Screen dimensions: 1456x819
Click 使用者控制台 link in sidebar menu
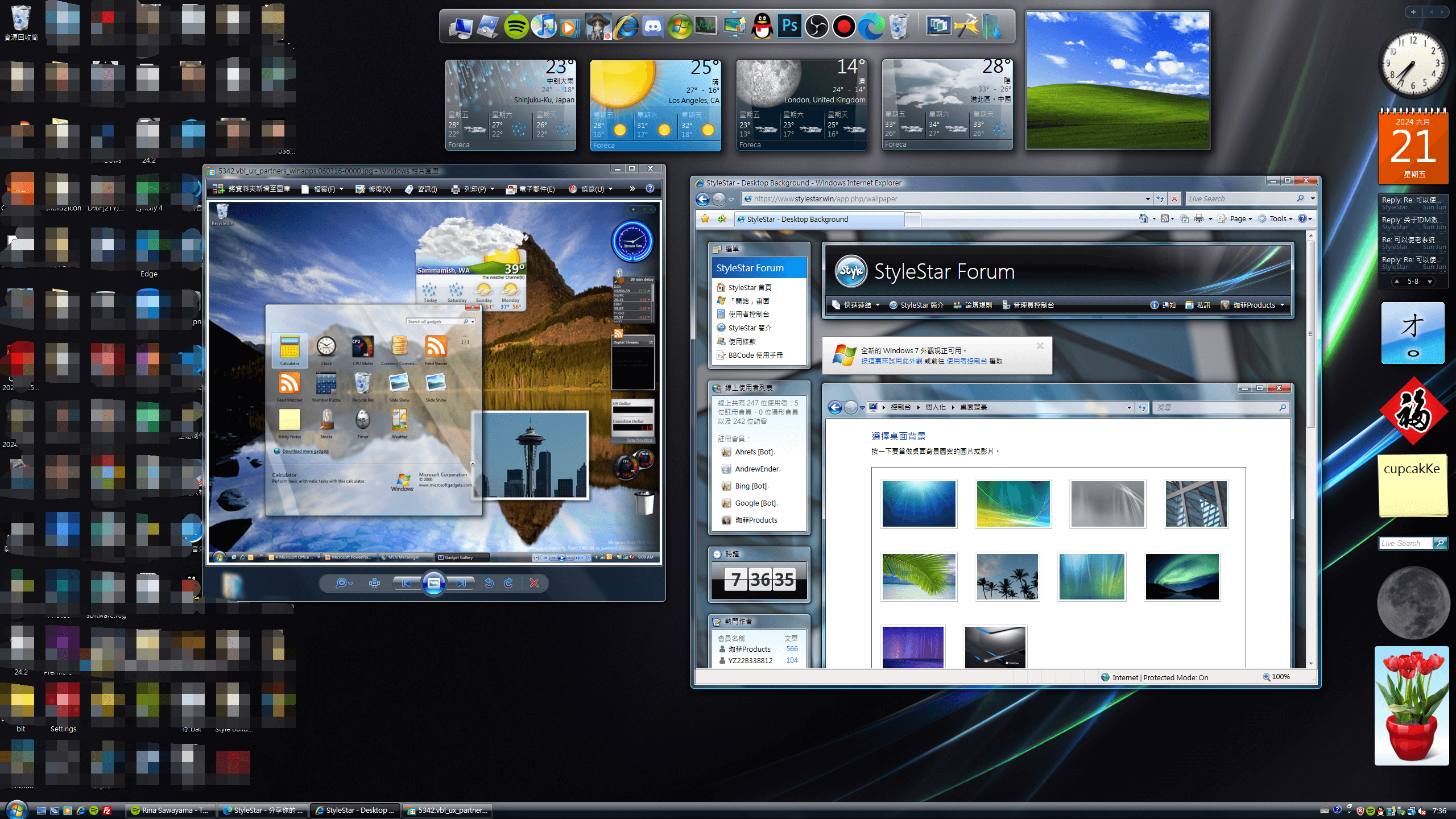pyautogui.click(x=748, y=314)
